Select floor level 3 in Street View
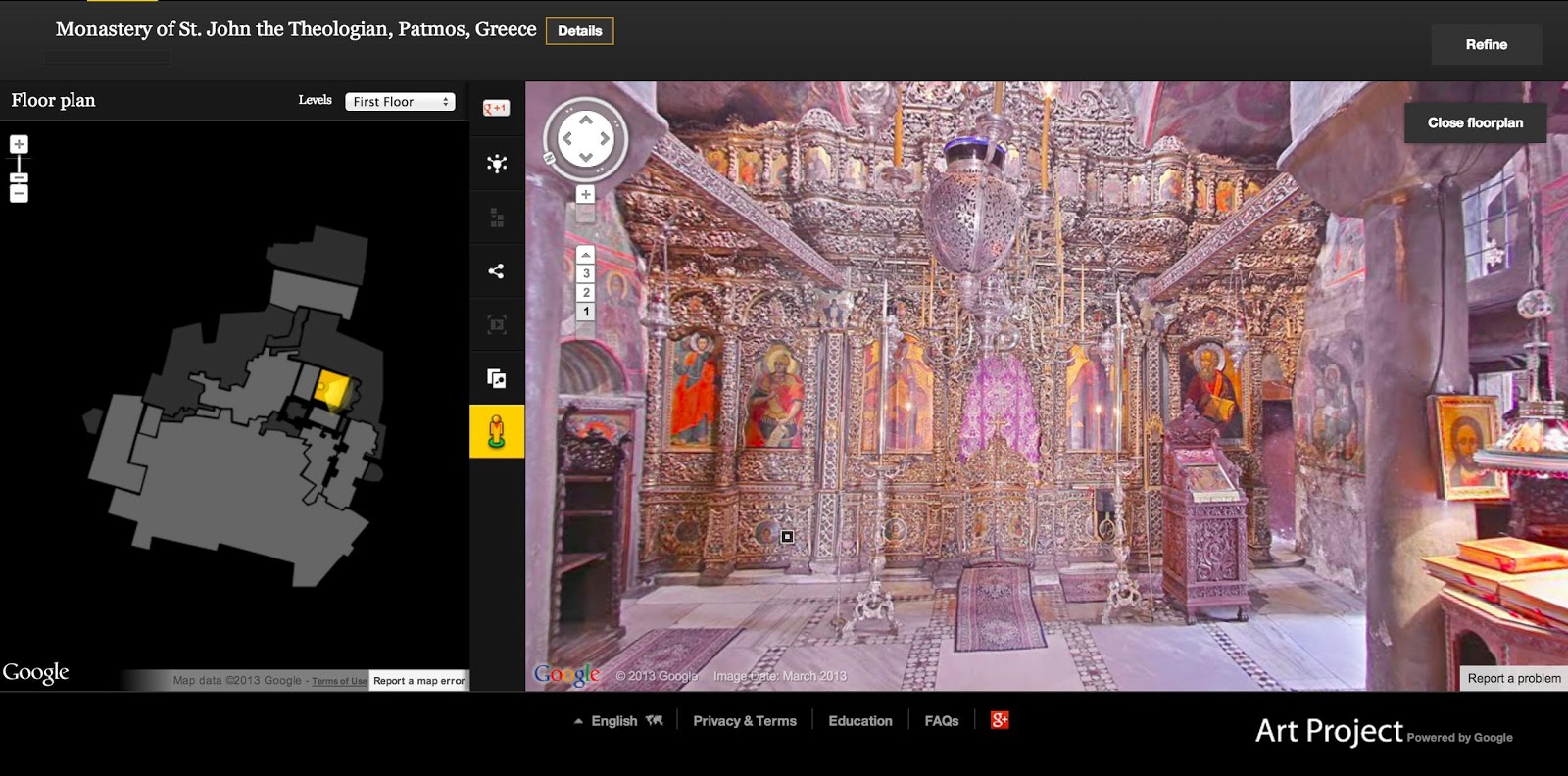This screenshot has width=1568, height=776. tap(586, 273)
